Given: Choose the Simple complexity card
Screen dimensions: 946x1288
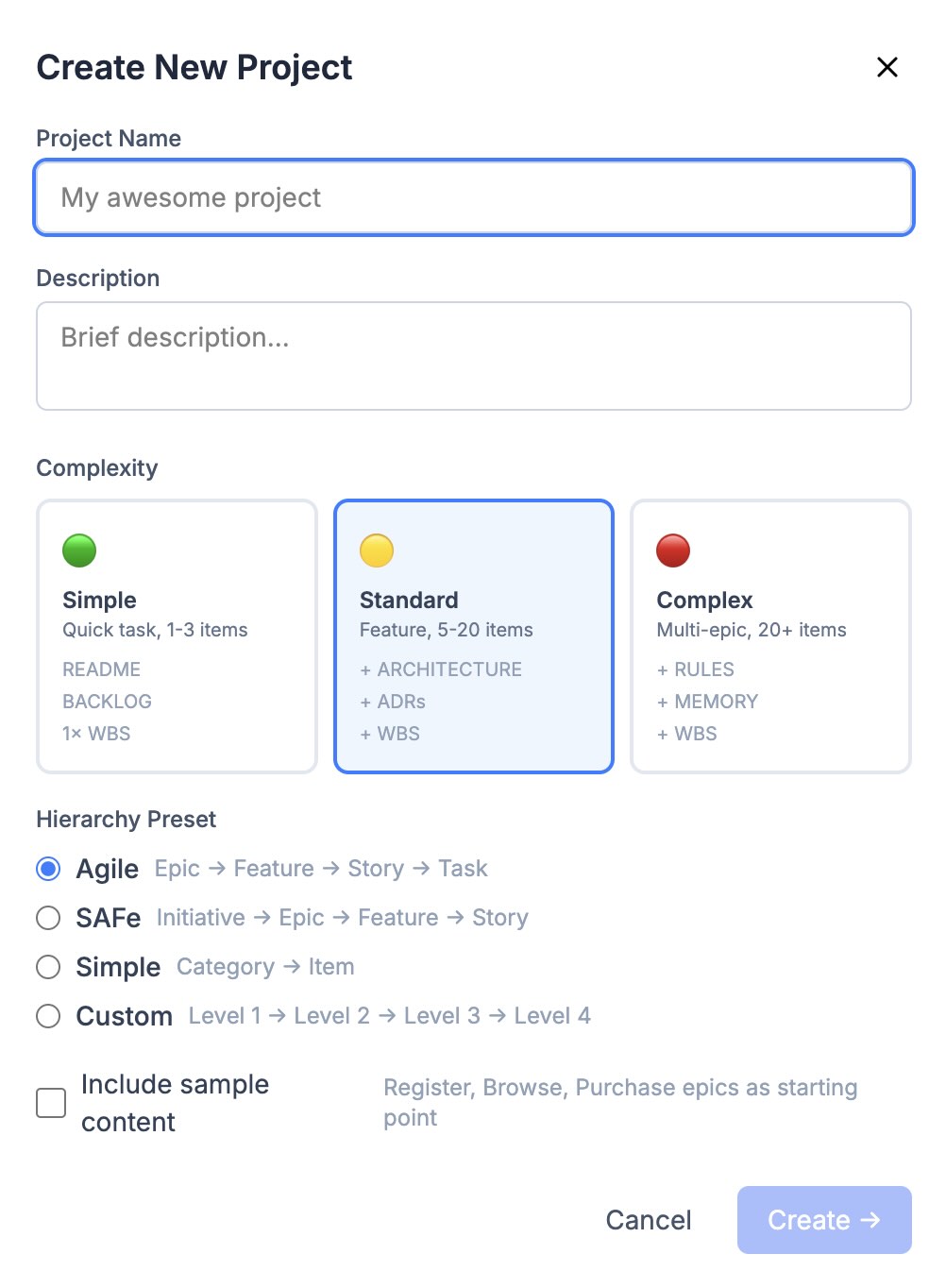Looking at the screenshot, I should tap(177, 636).
